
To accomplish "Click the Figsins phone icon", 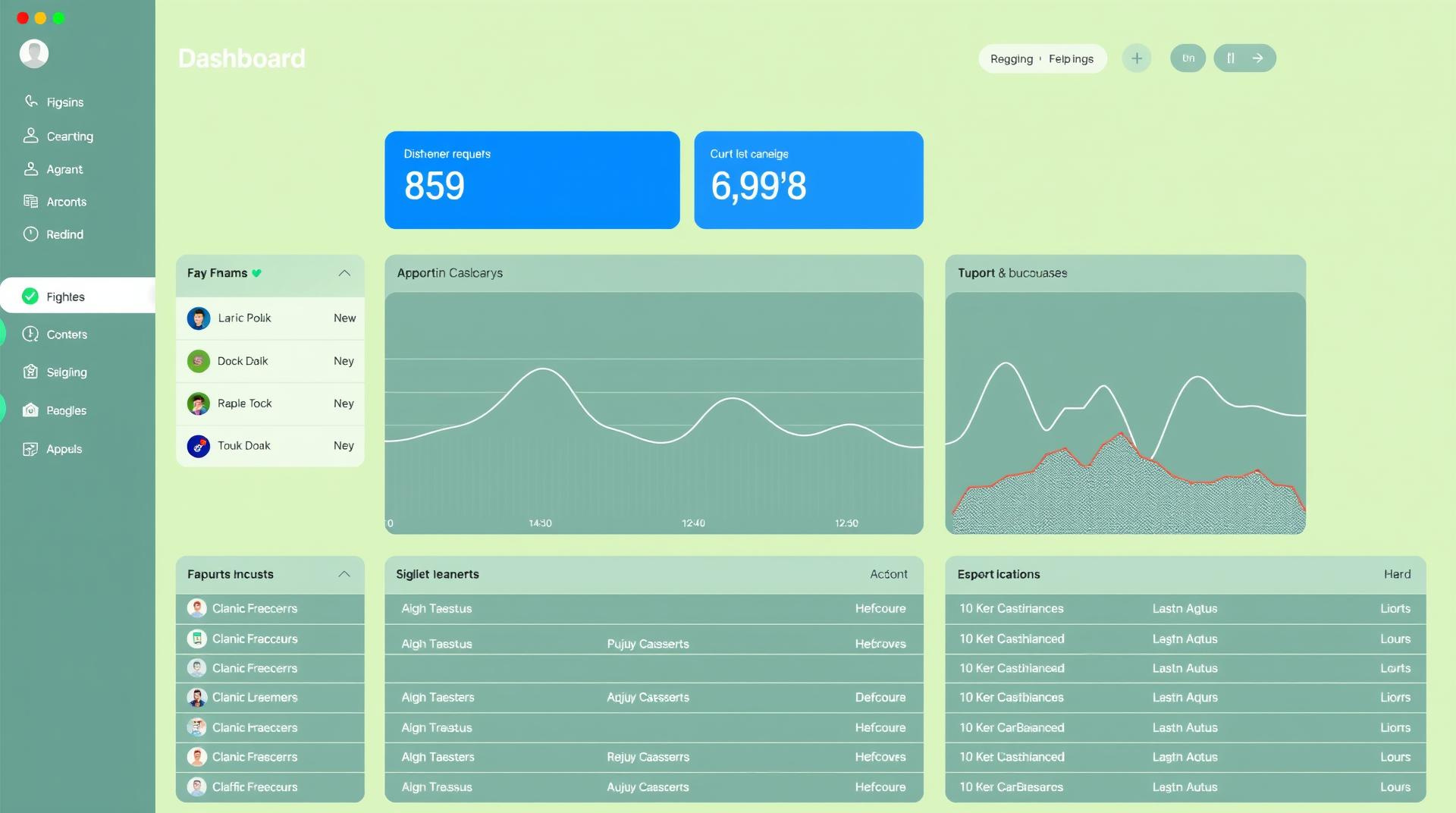I will 31,102.
